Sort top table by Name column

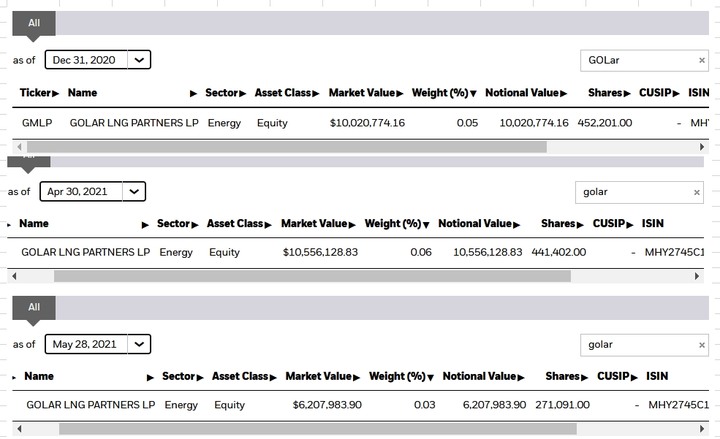point(132,93)
